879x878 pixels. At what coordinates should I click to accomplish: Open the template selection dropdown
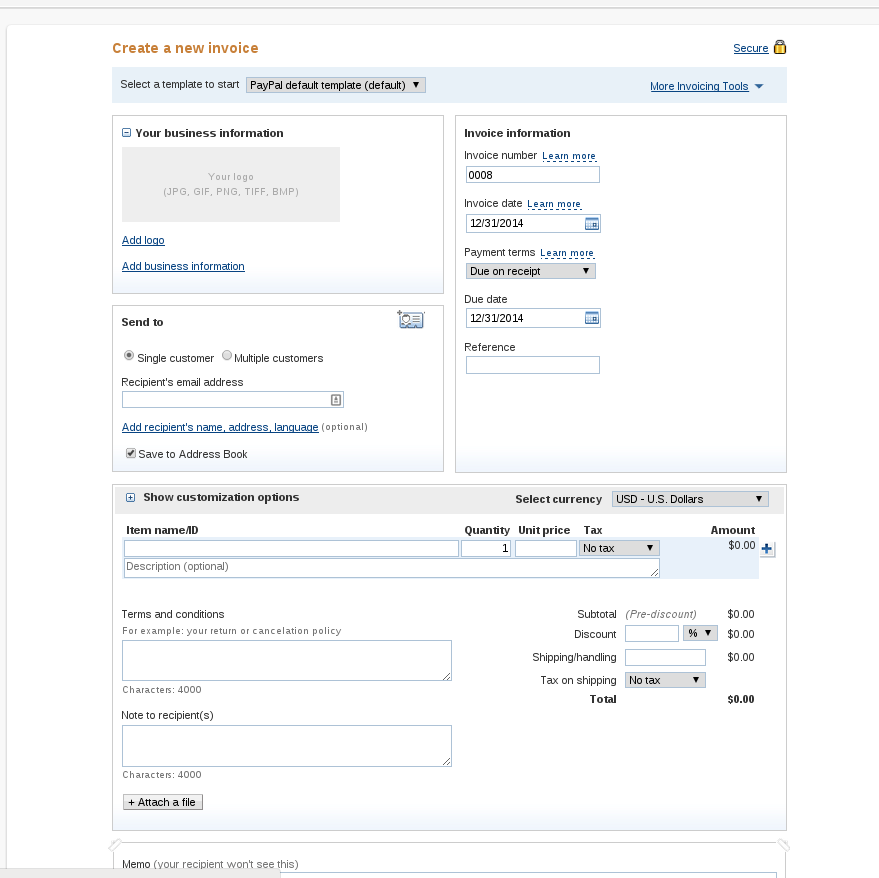(x=335, y=85)
